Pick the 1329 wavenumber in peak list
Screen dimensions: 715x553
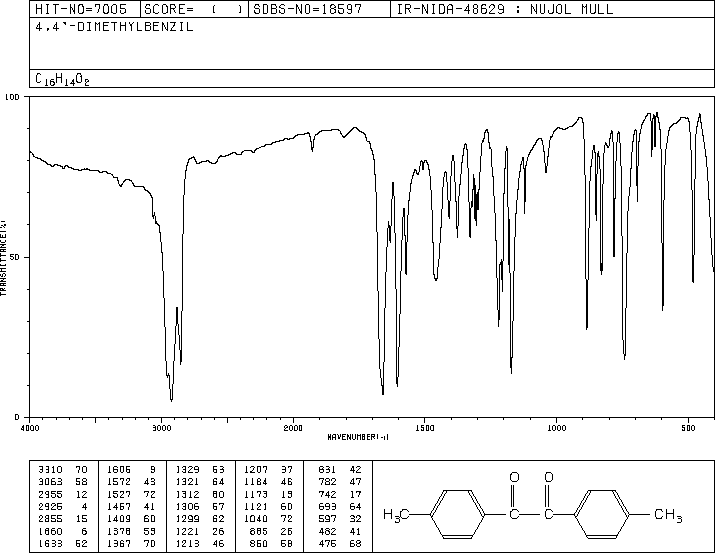tap(187, 469)
